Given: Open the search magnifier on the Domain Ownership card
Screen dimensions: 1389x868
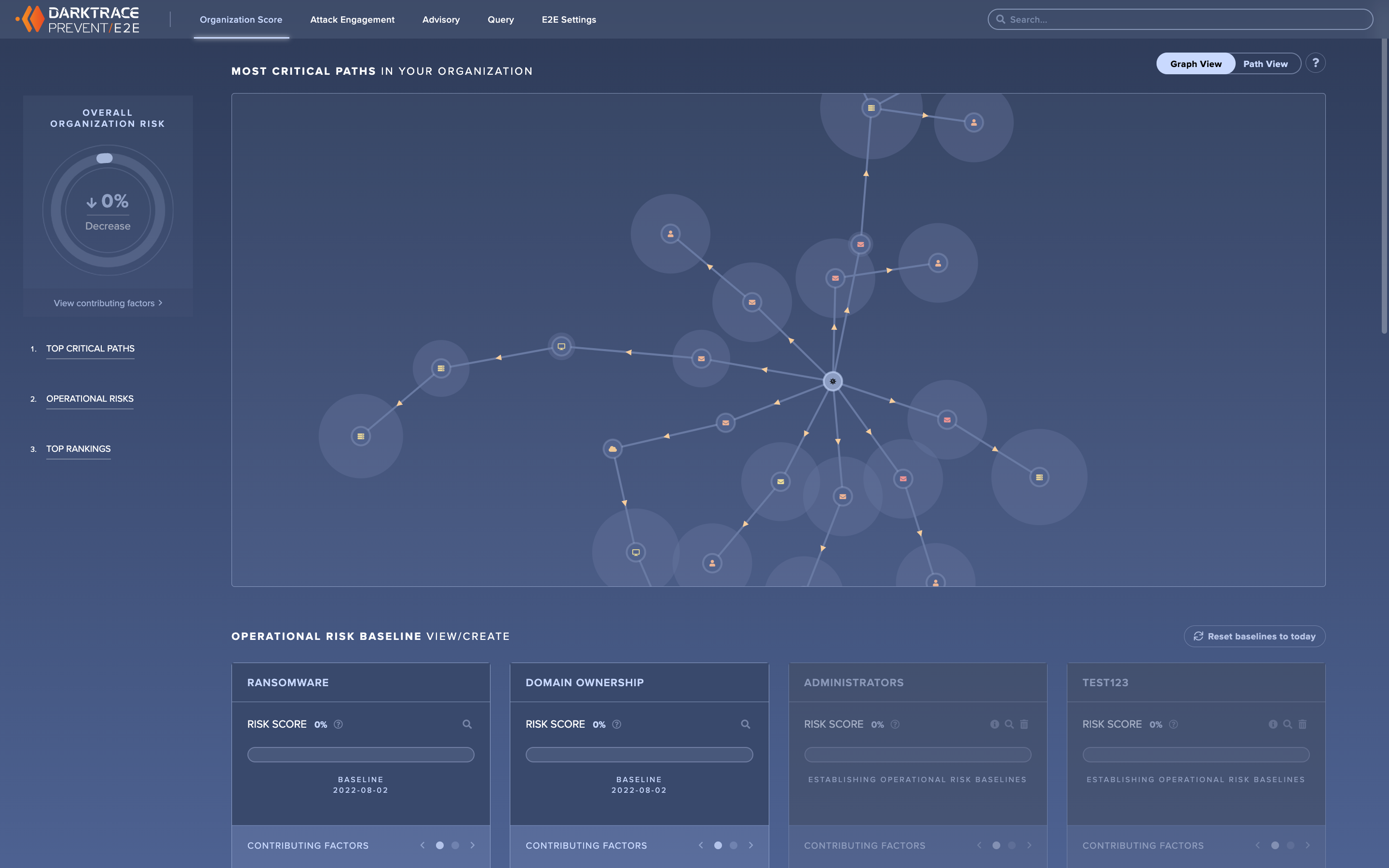Looking at the screenshot, I should [x=745, y=724].
